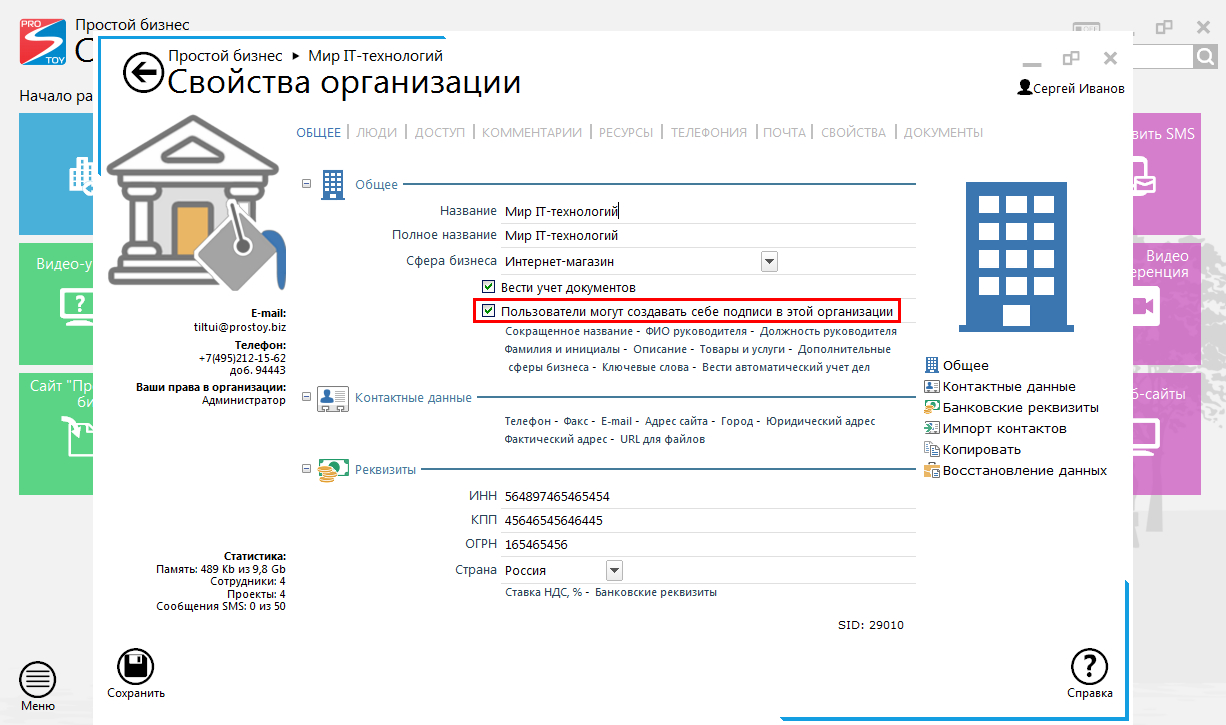Click the Сокращенное название link
This screenshot has height=725, width=1226.
[568, 331]
